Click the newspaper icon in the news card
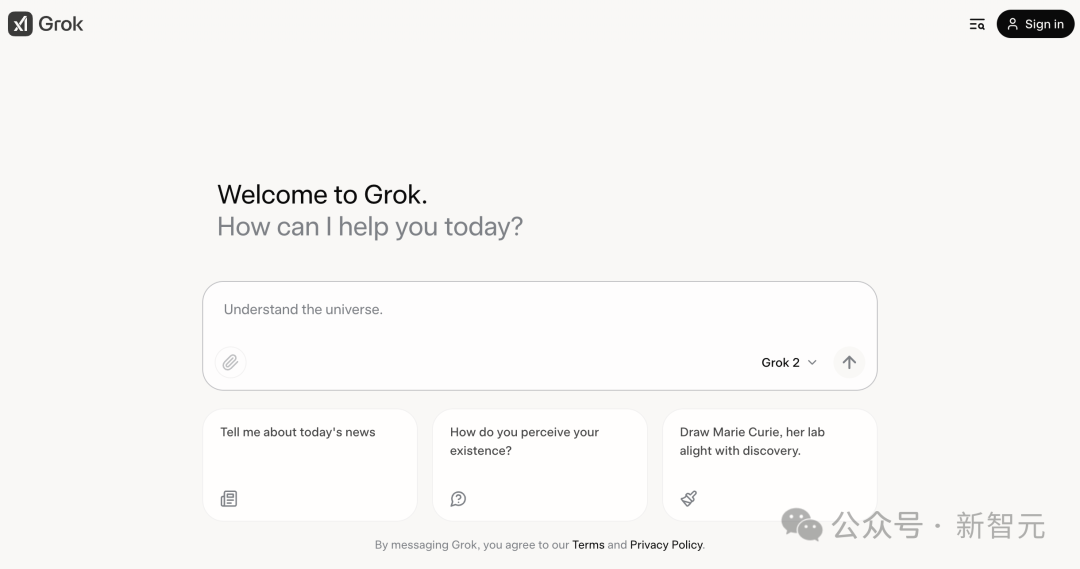The height and width of the screenshot is (569, 1080). coord(229,498)
